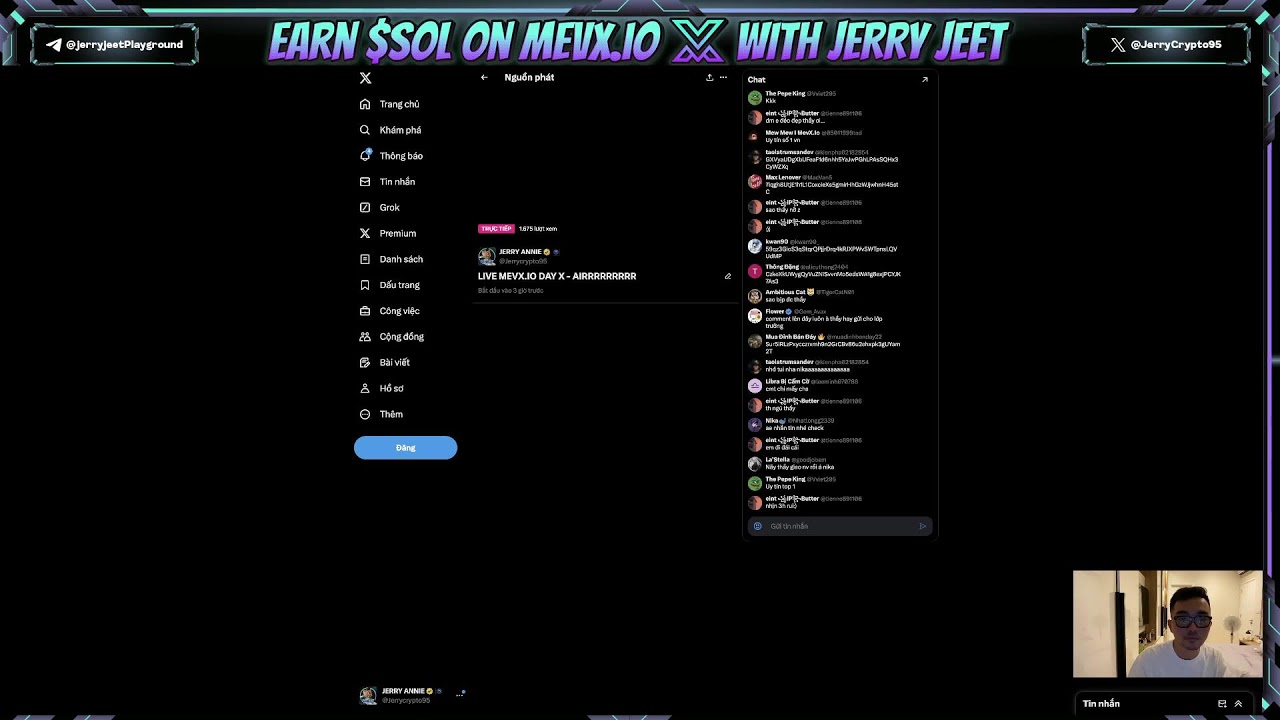Compose new message in Tin nhắn drawer

1222,704
